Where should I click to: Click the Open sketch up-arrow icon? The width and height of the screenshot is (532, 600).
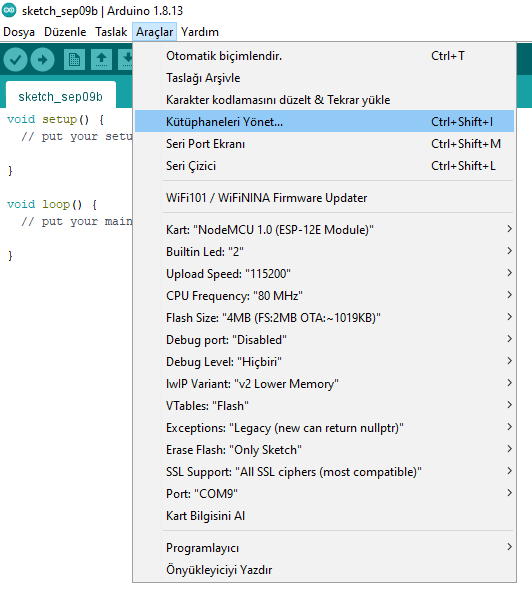[x=101, y=60]
